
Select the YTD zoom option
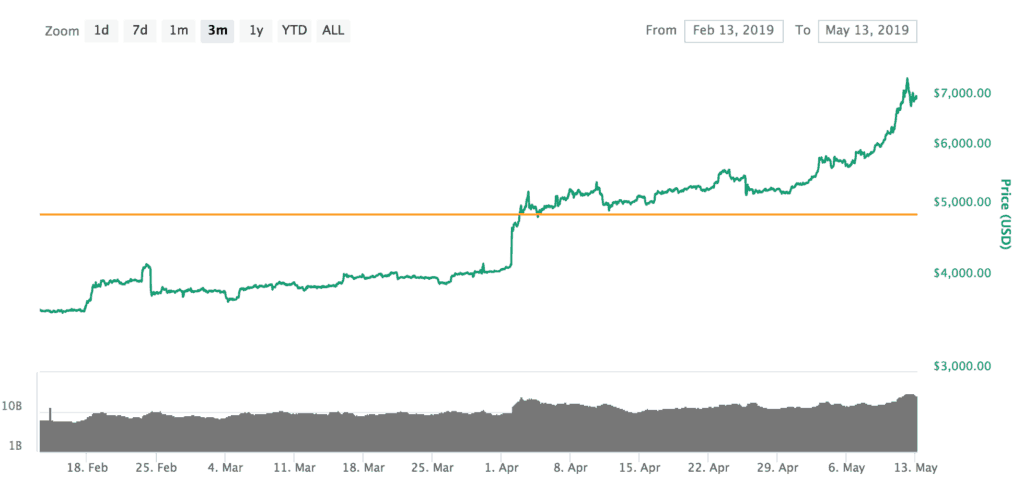[294, 30]
